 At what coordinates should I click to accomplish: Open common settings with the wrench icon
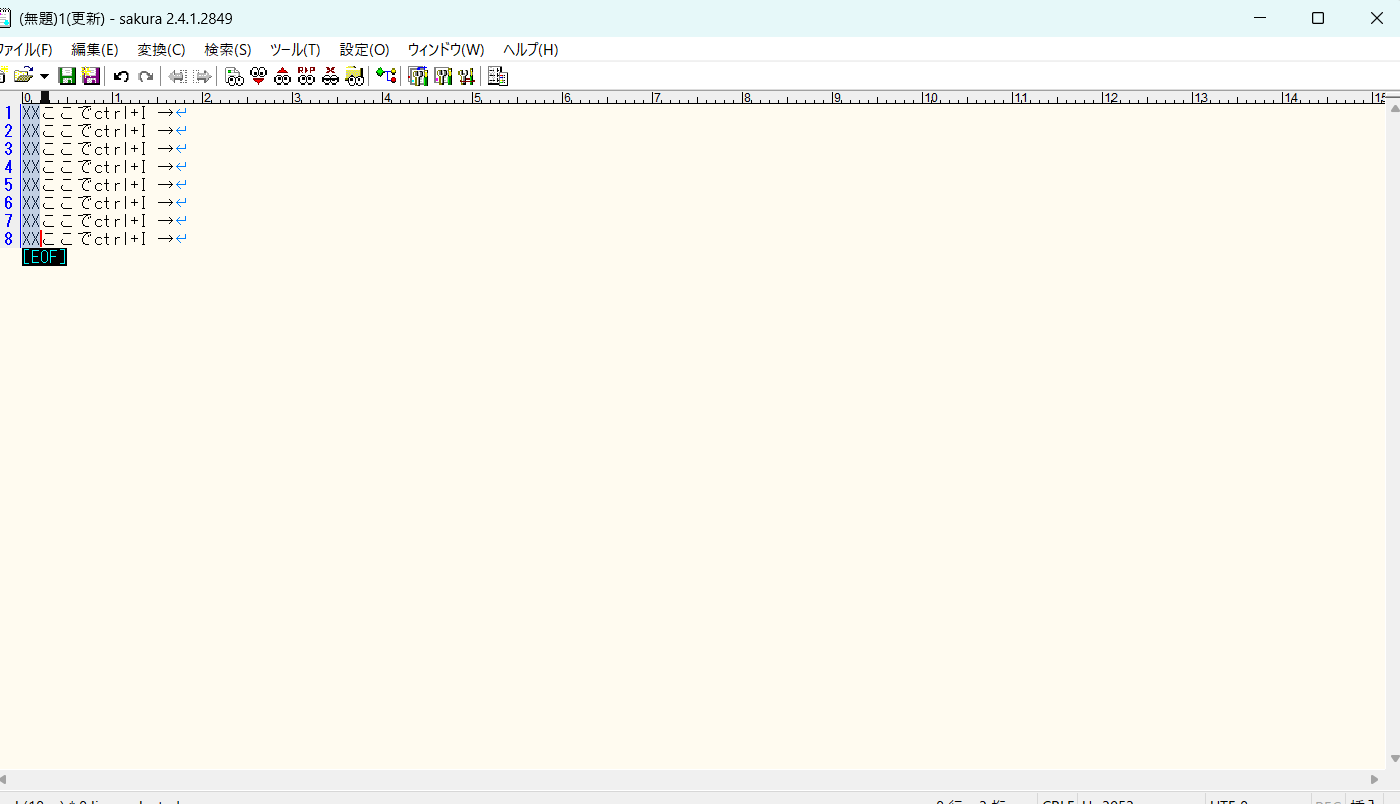coord(466,76)
